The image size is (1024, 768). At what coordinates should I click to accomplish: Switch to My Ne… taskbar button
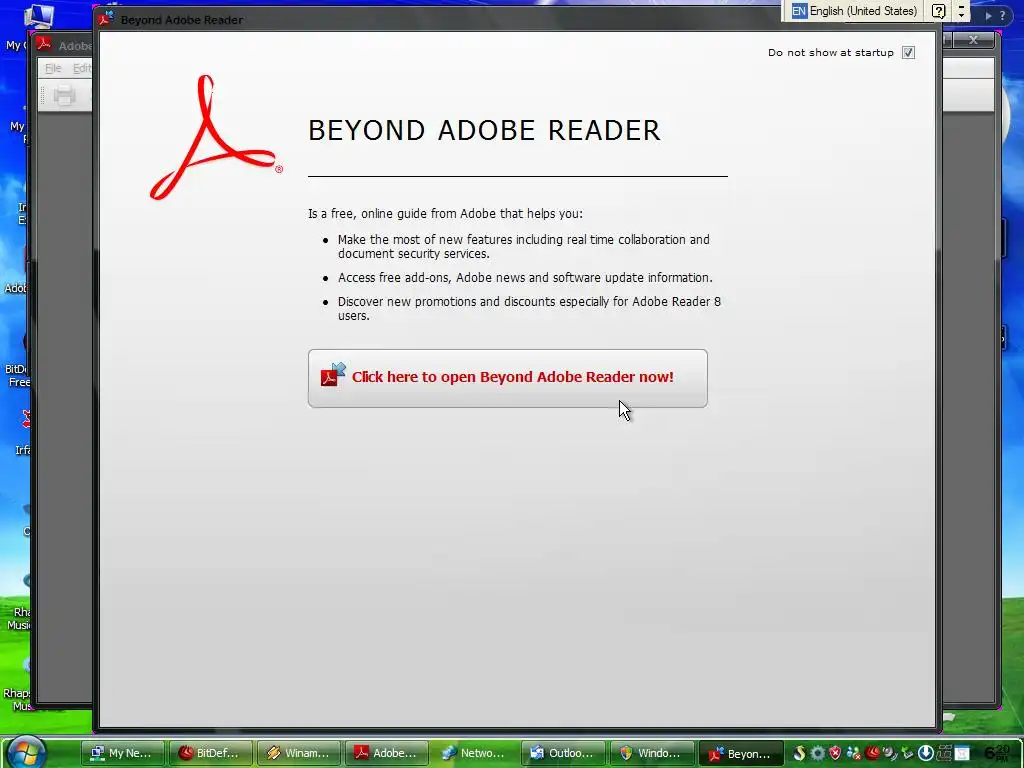pos(122,753)
